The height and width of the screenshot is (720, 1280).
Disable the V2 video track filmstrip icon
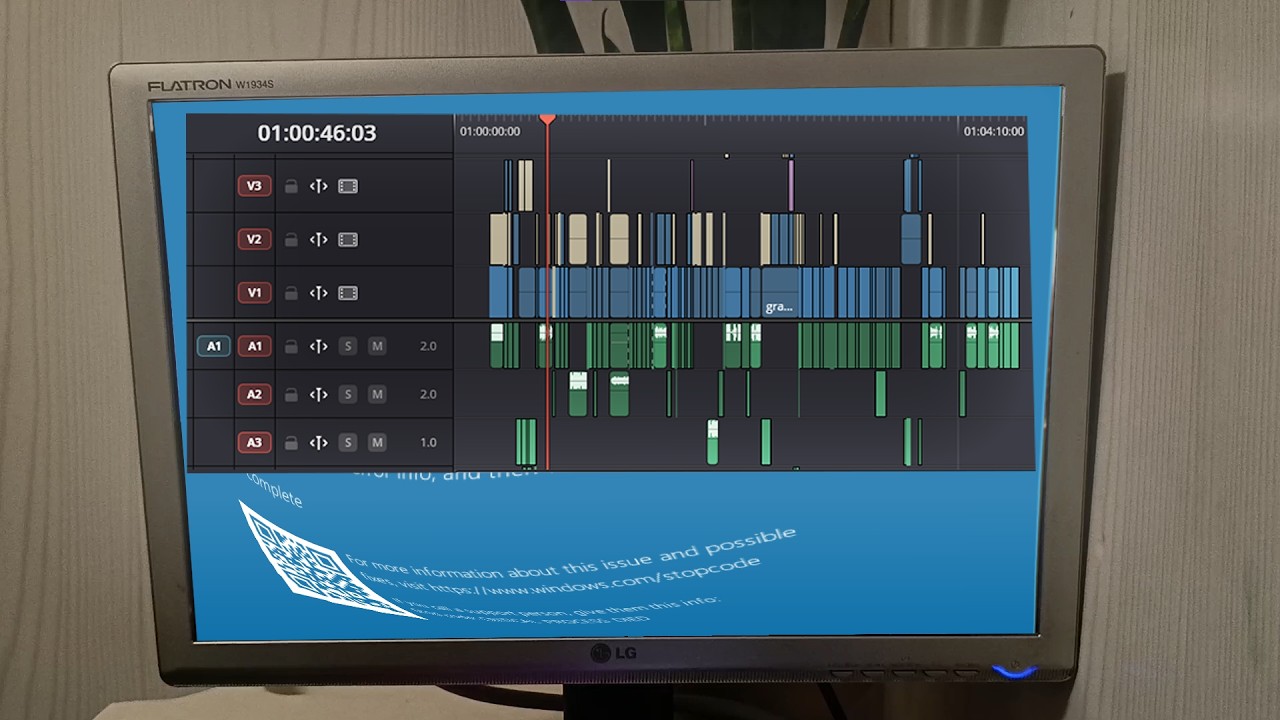[348, 239]
